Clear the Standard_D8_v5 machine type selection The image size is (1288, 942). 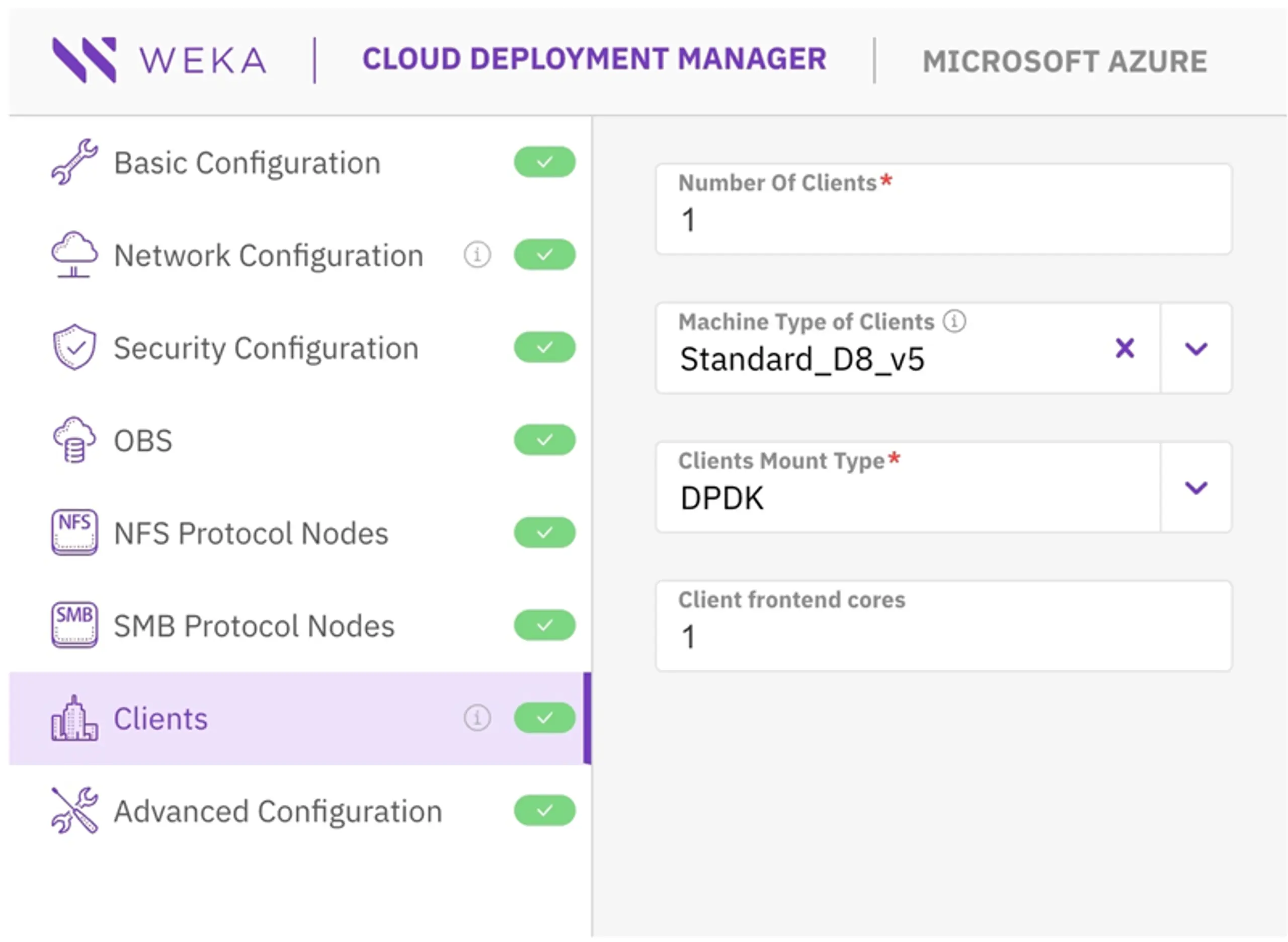point(1125,348)
